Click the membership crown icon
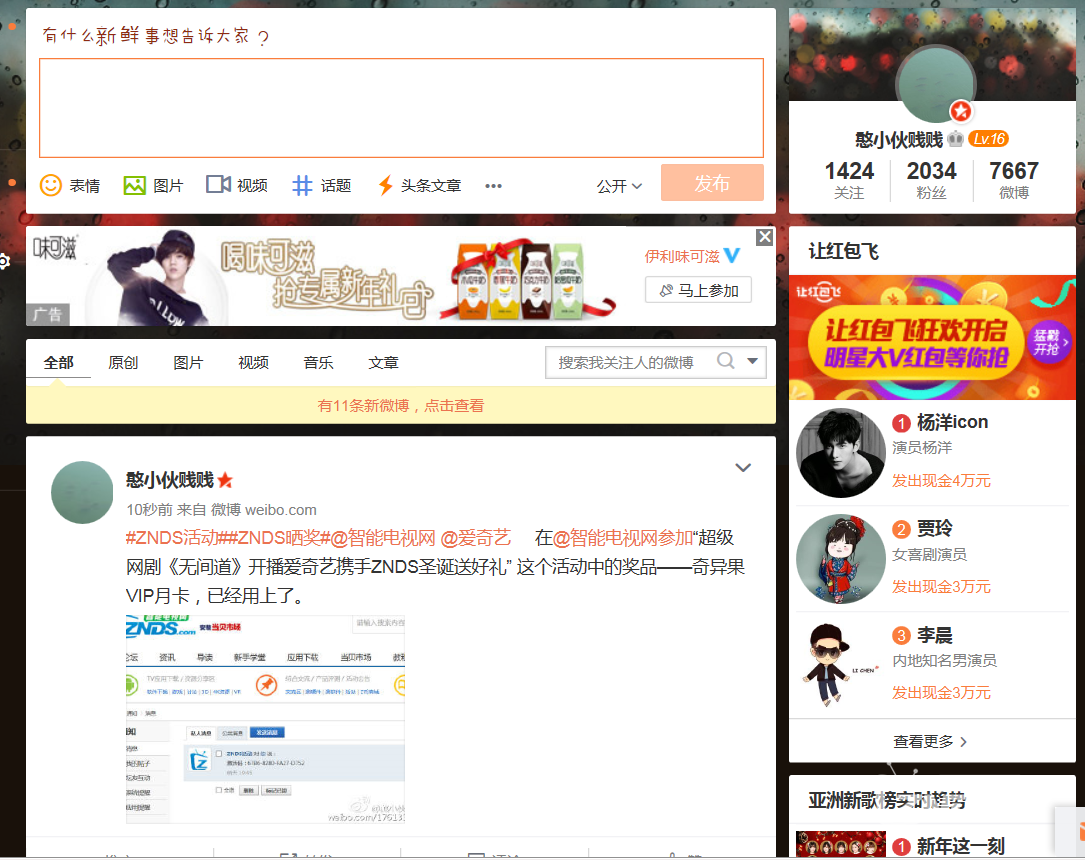This screenshot has height=860, width=1085. [x=956, y=139]
